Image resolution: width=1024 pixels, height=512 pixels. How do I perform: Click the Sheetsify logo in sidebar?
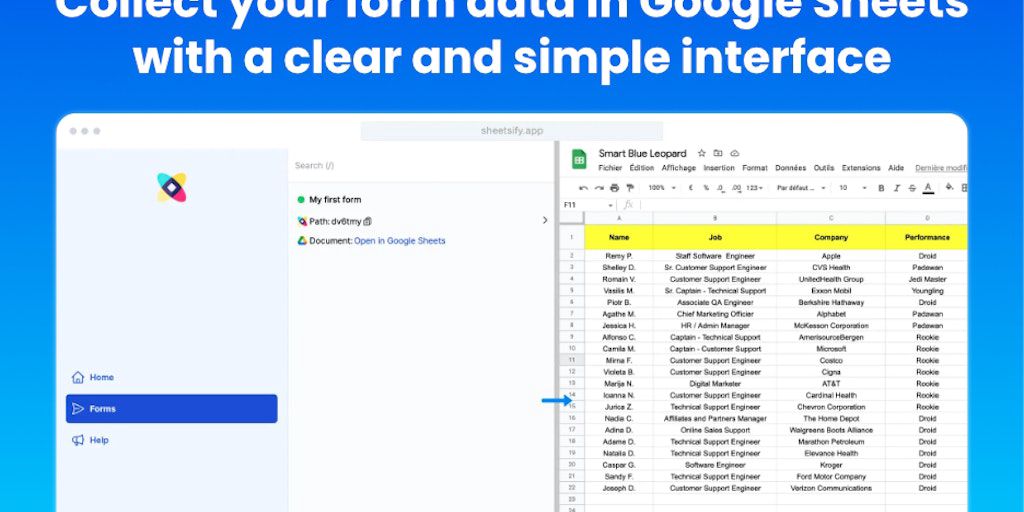click(172, 187)
